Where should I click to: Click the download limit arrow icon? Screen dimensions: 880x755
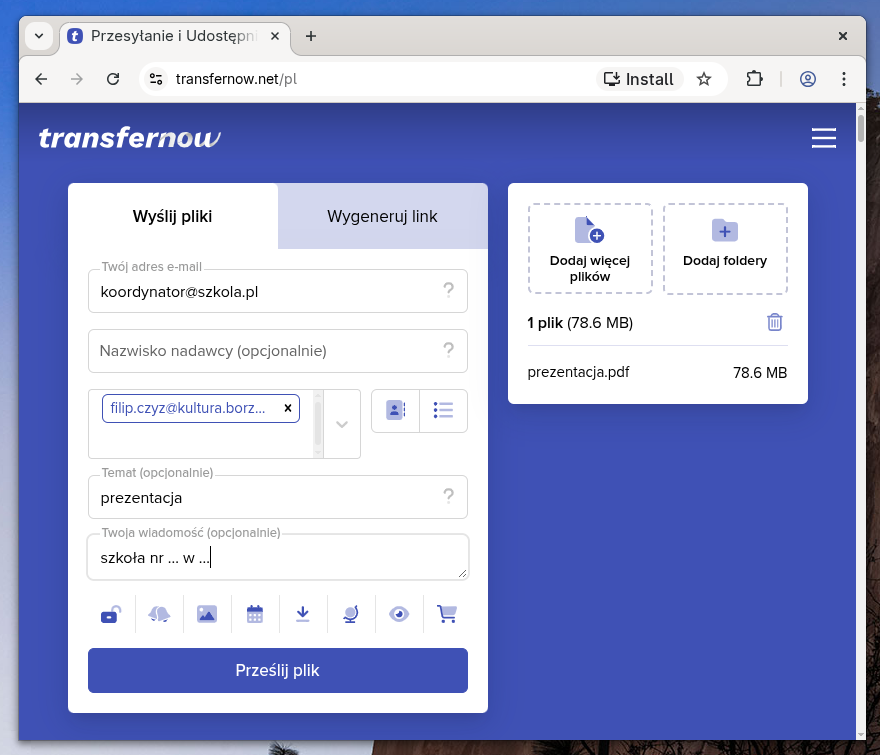pos(303,615)
